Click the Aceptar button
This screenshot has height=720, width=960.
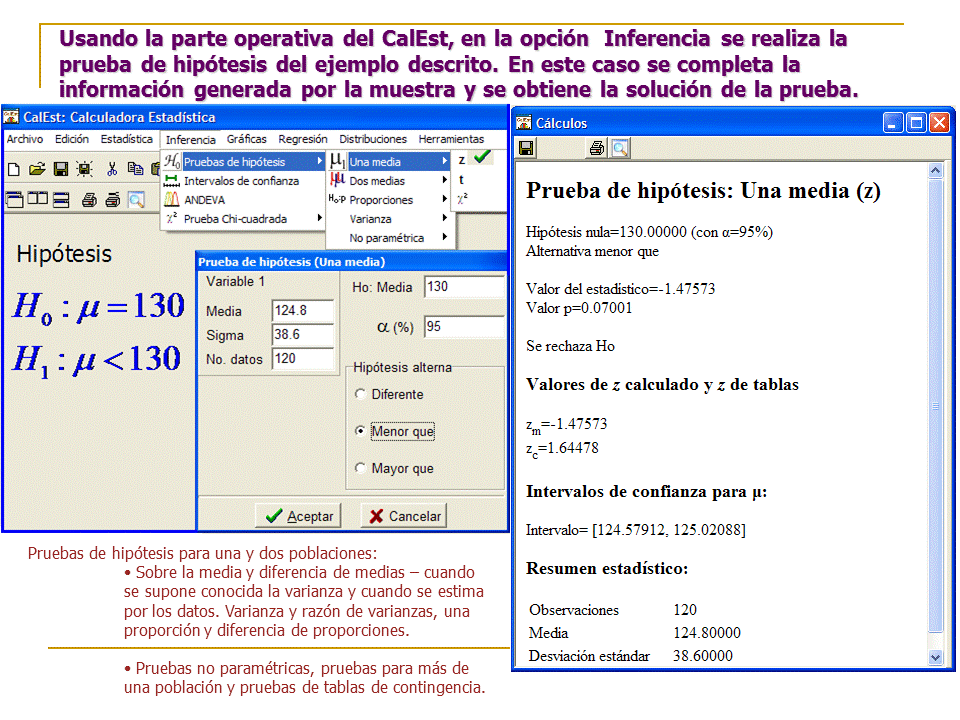point(298,516)
